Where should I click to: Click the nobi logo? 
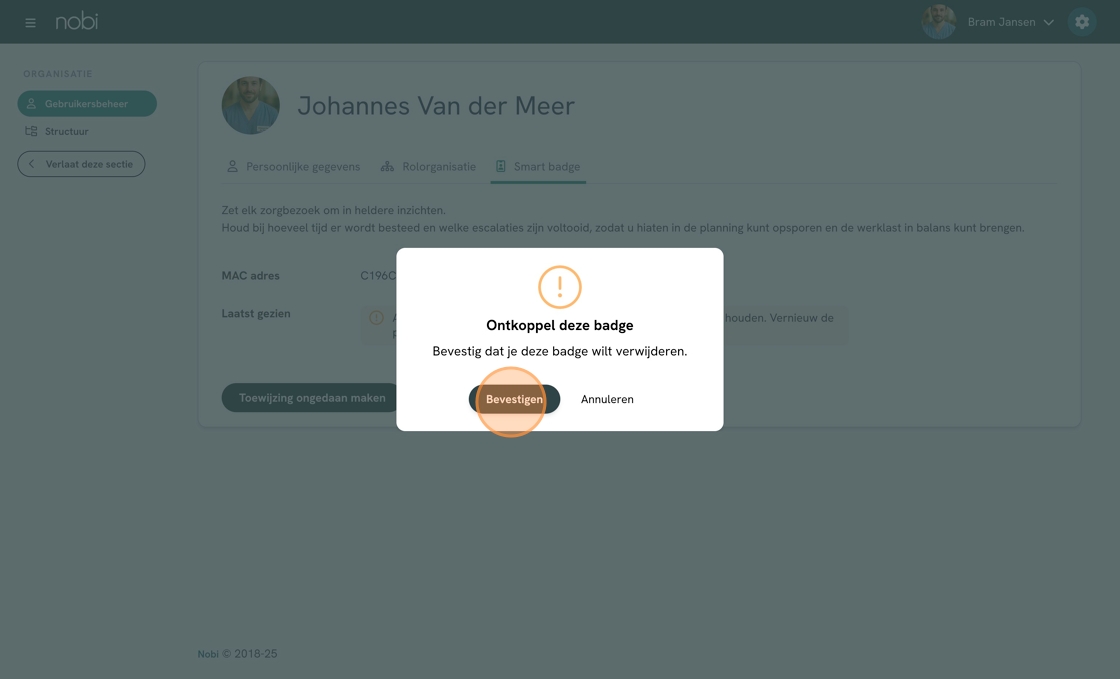[76, 21]
